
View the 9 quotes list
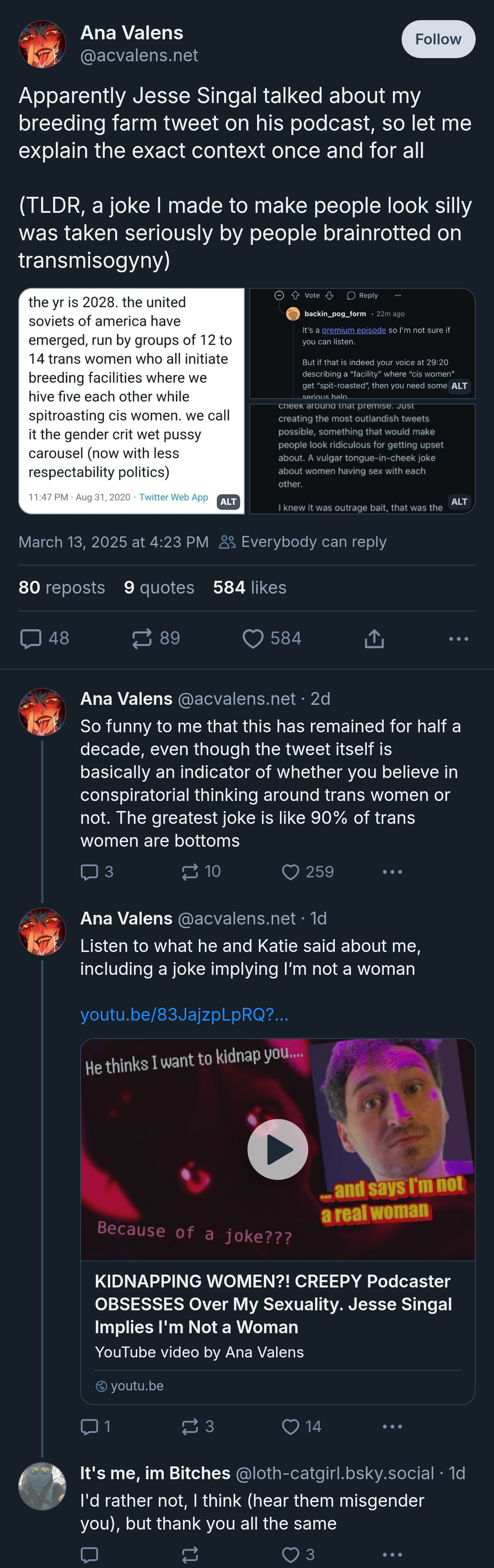pyautogui.click(x=159, y=587)
